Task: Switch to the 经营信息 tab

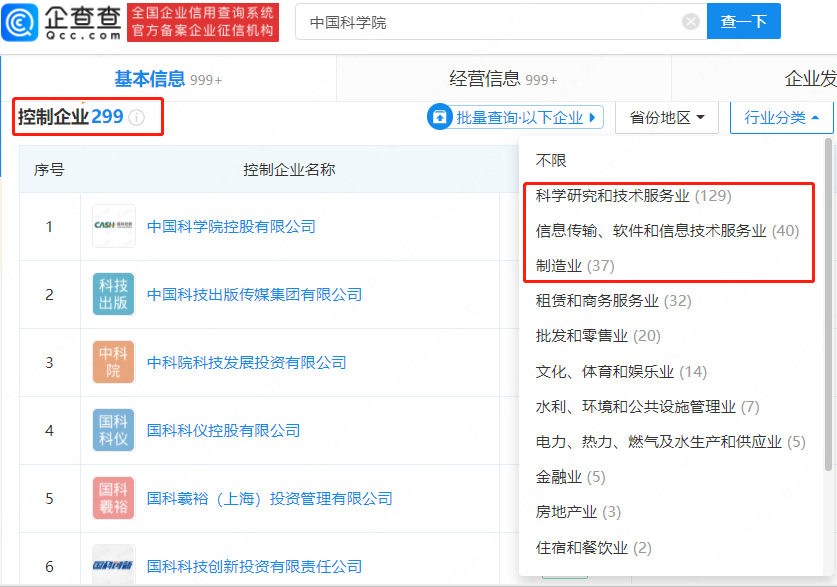Action: (x=503, y=79)
